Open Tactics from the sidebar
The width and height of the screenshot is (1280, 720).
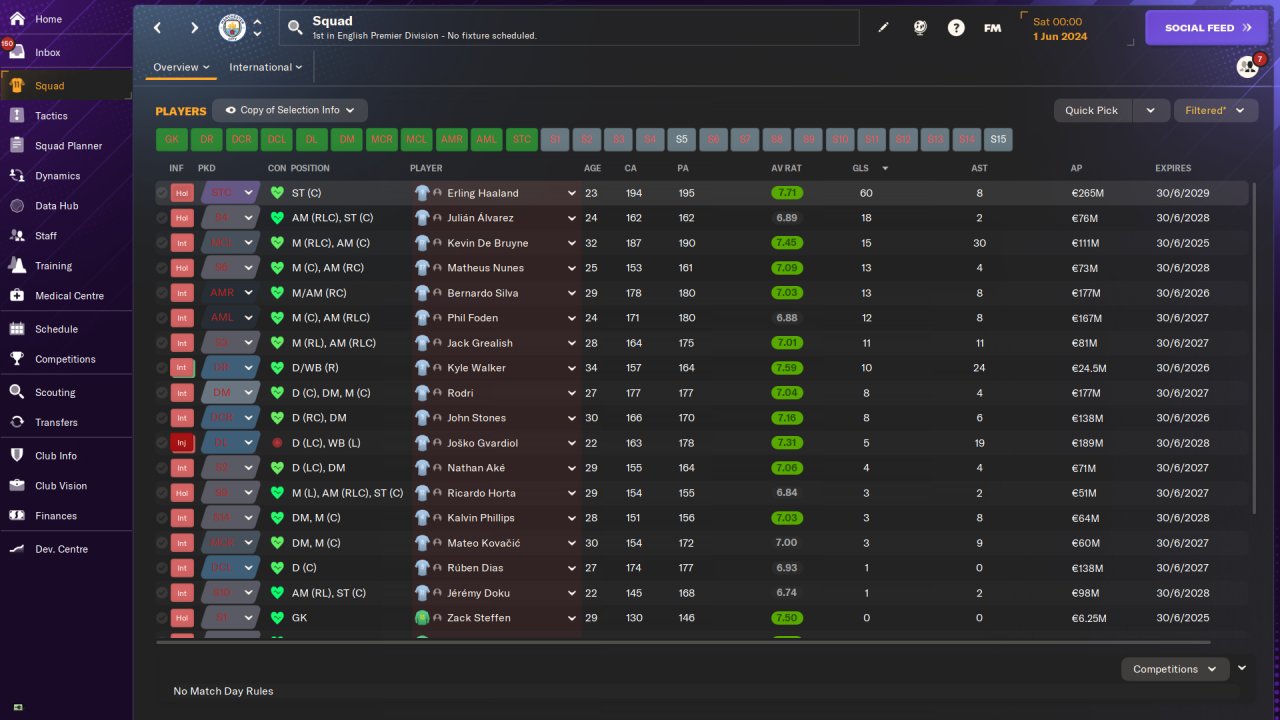[x=51, y=116]
